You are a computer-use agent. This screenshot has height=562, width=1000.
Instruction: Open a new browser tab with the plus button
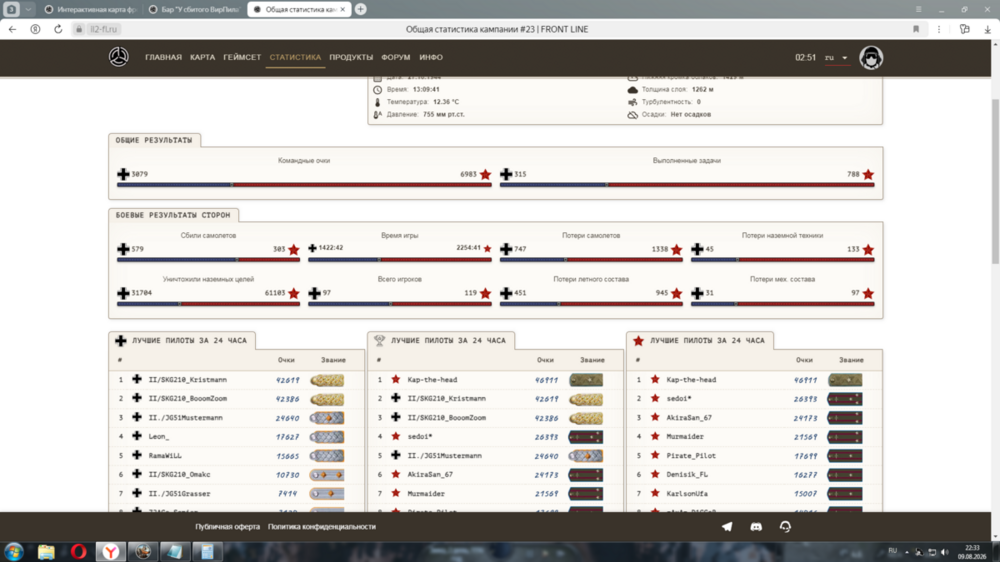point(360,10)
